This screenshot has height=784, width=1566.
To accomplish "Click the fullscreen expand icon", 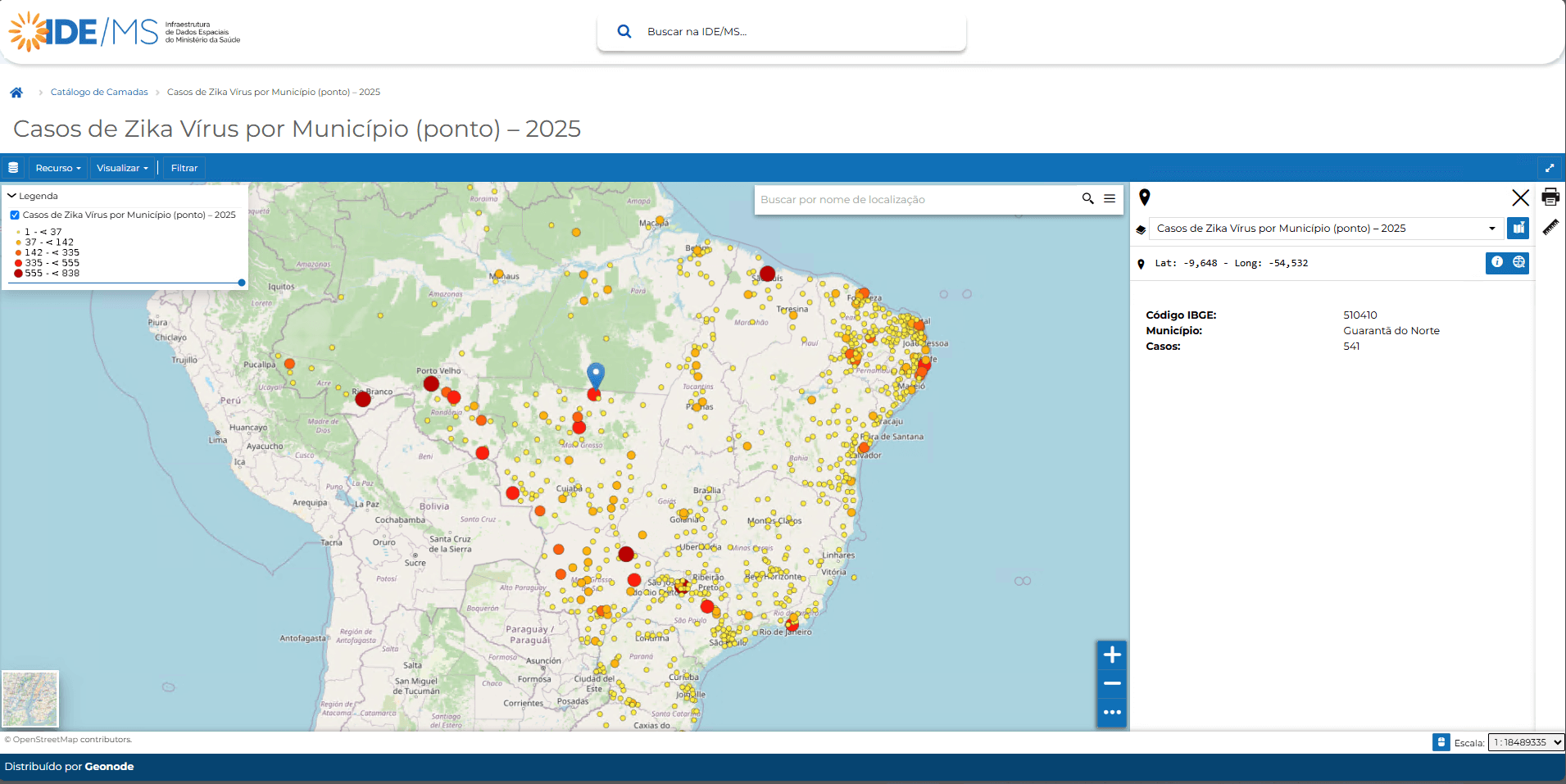I will [x=1549, y=168].
